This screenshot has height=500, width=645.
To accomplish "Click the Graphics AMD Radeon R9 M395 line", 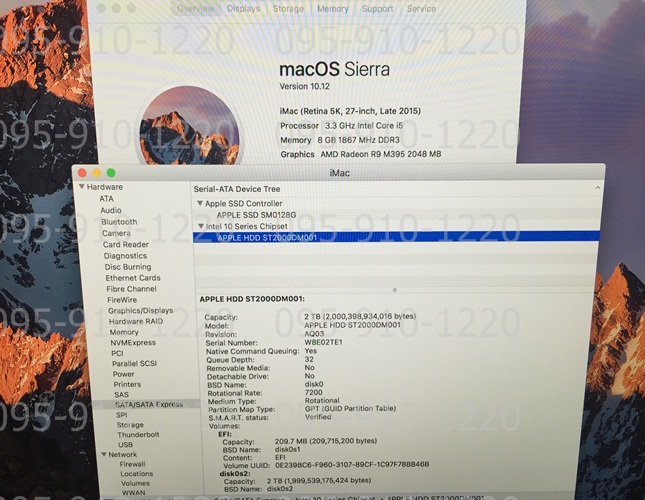I will [361, 154].
